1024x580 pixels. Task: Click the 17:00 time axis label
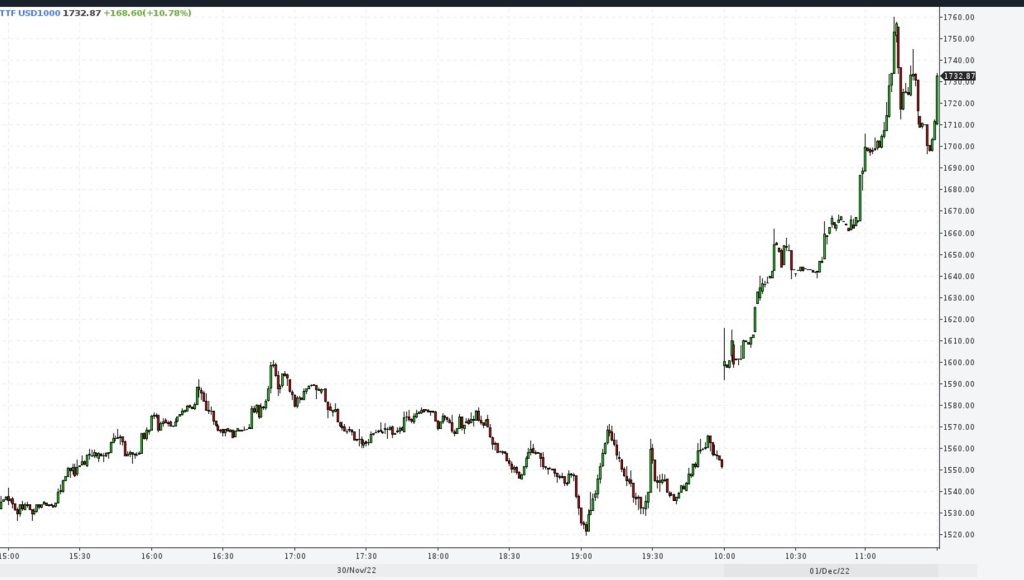(x=295, y=557)
